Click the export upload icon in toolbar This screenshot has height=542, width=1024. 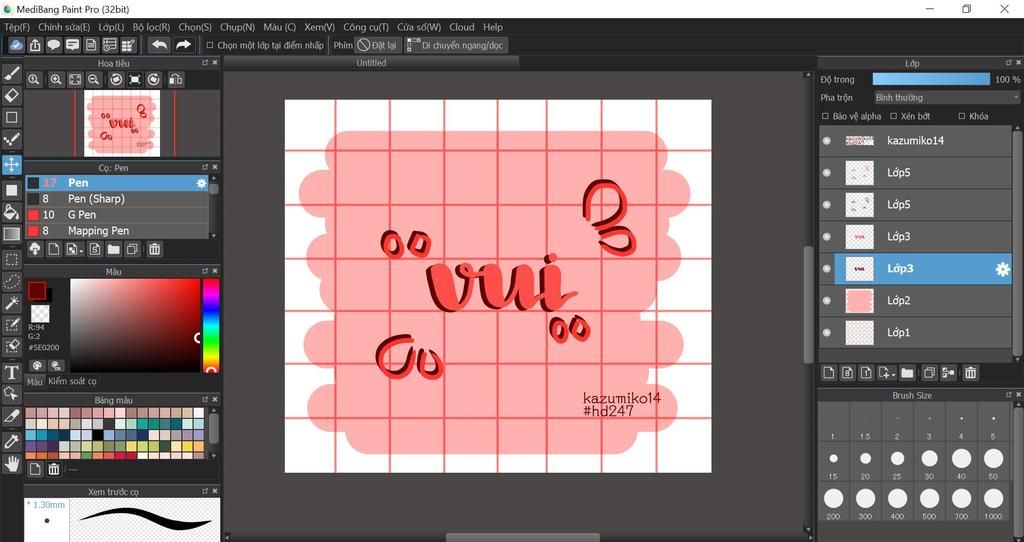pos(35,45)
